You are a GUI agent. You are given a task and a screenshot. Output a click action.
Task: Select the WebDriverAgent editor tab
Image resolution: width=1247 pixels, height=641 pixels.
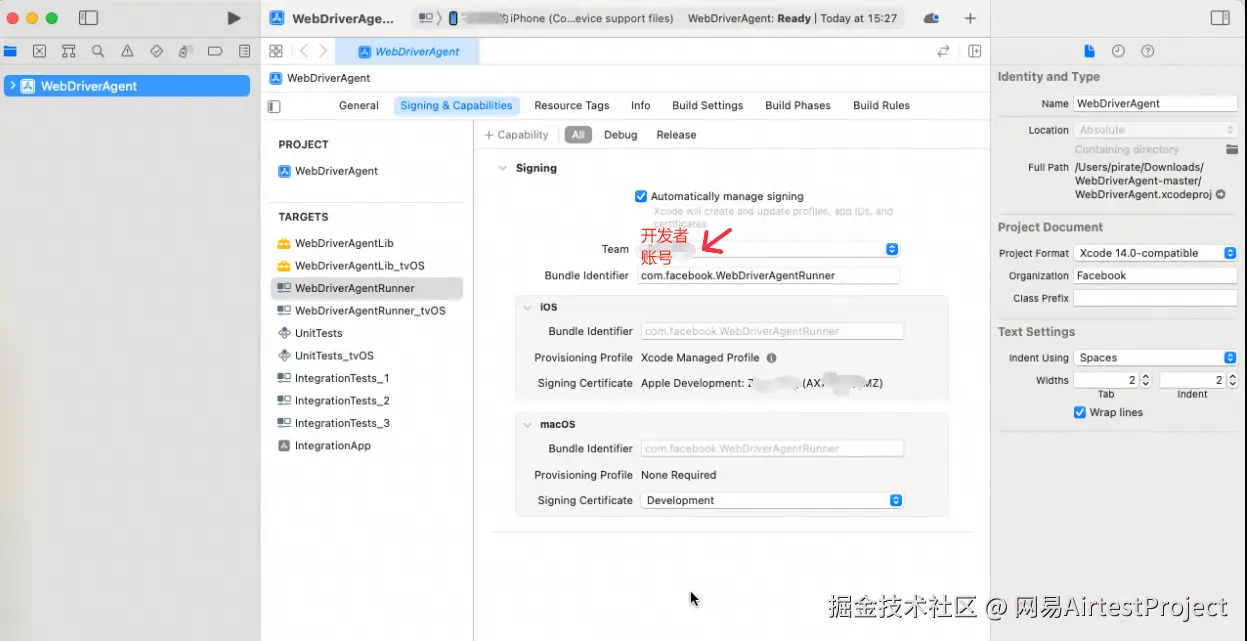407,51
